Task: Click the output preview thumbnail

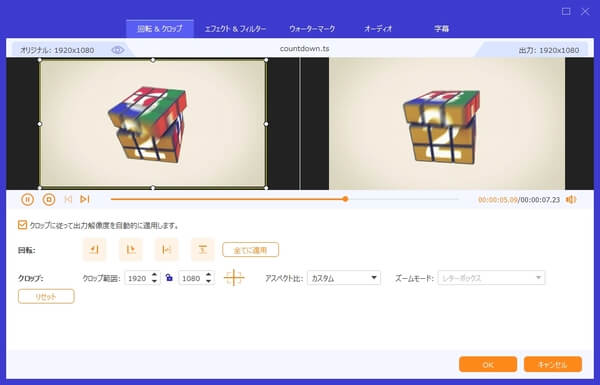Action: pos(447,124)
